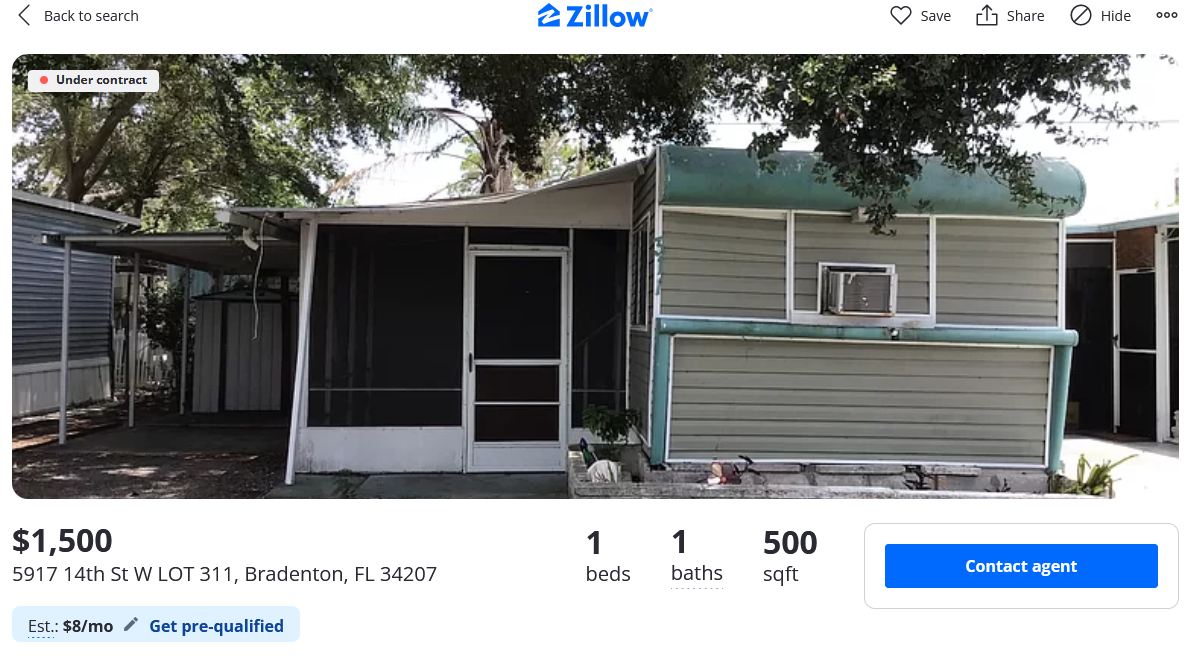Click the red Under contract status dot
Screen dimensions: 1200x661
pos(44,80)
